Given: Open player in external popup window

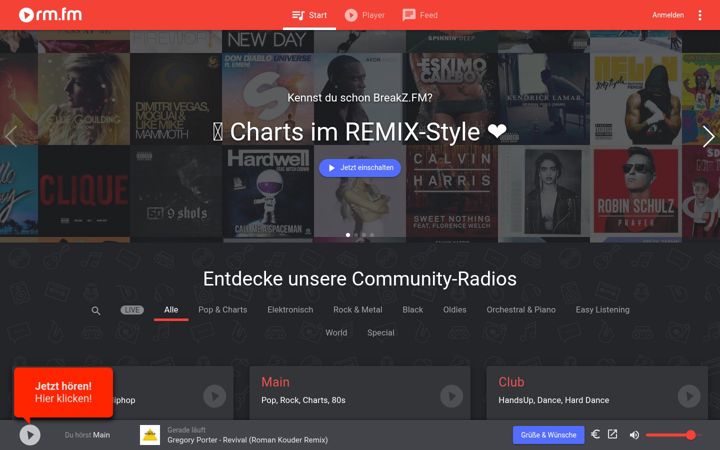Looking at the screenshot, I should pyautogui.click(x=613, y=434).
